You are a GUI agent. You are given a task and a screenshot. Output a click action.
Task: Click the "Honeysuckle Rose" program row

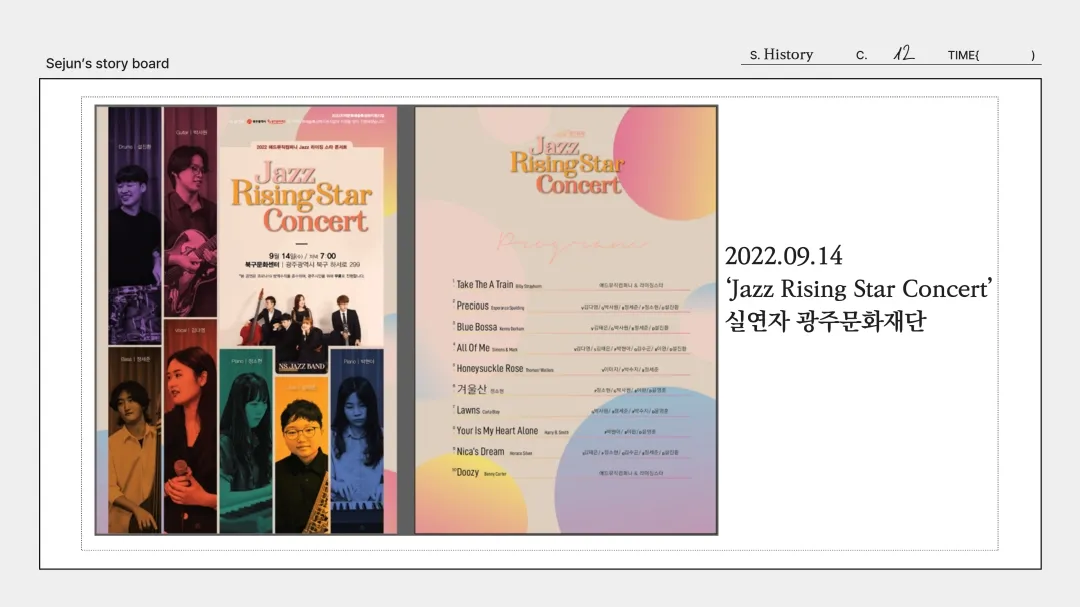(572, 369)
